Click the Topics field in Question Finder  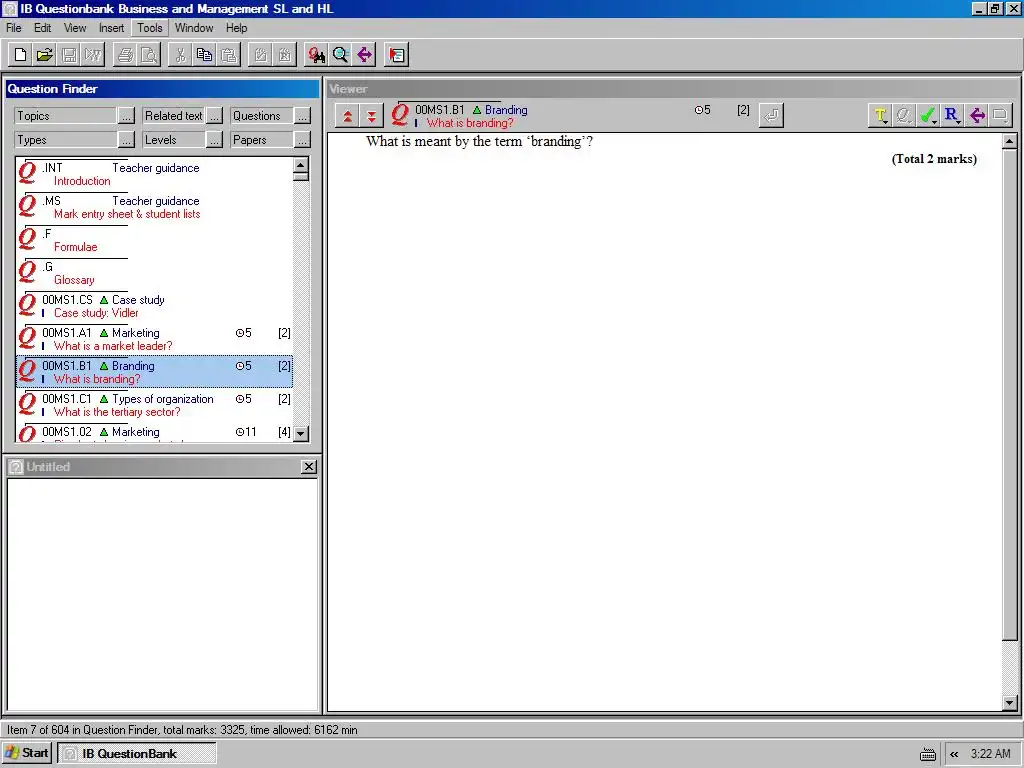65,116
